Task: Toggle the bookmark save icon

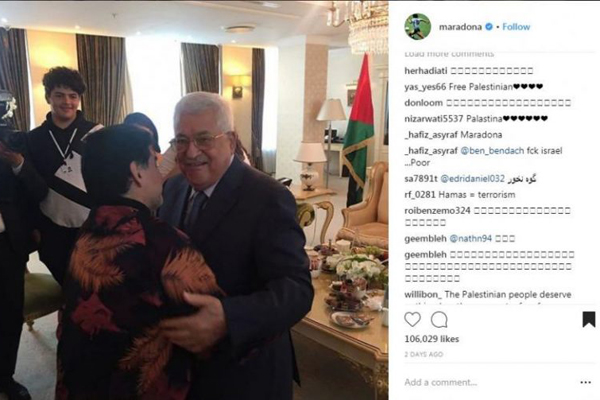Action: point(589,320)
